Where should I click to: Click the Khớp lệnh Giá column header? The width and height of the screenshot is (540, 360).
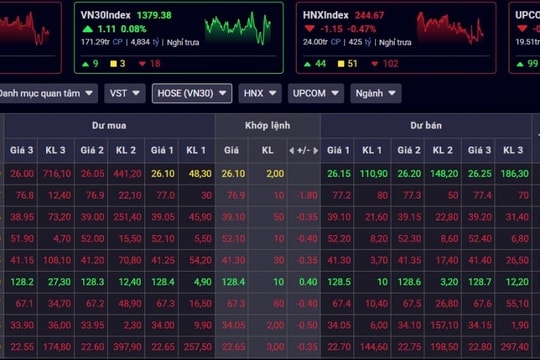coord(231,151)
